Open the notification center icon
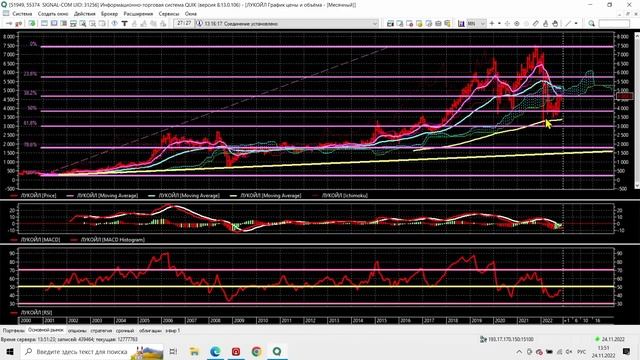The image size is (640, 360). (x=627, y=351)
